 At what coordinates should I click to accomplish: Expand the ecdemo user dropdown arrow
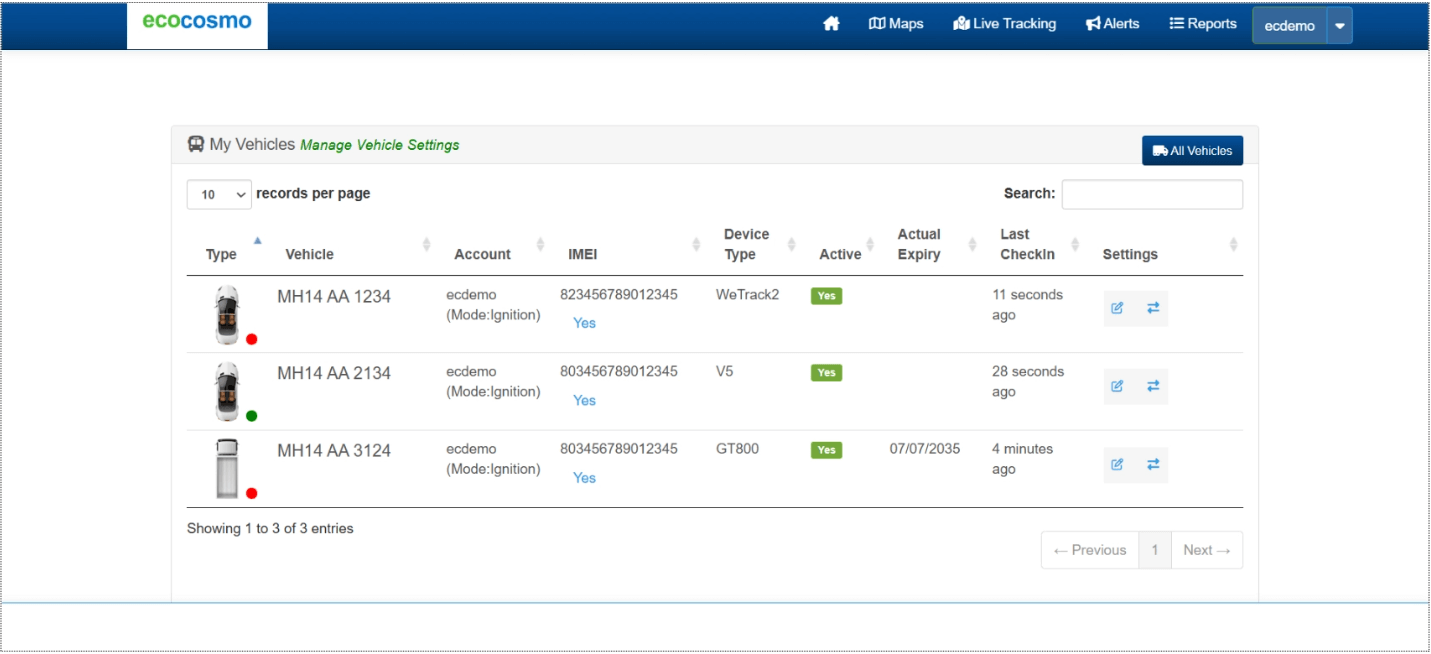pos(1339,26)
